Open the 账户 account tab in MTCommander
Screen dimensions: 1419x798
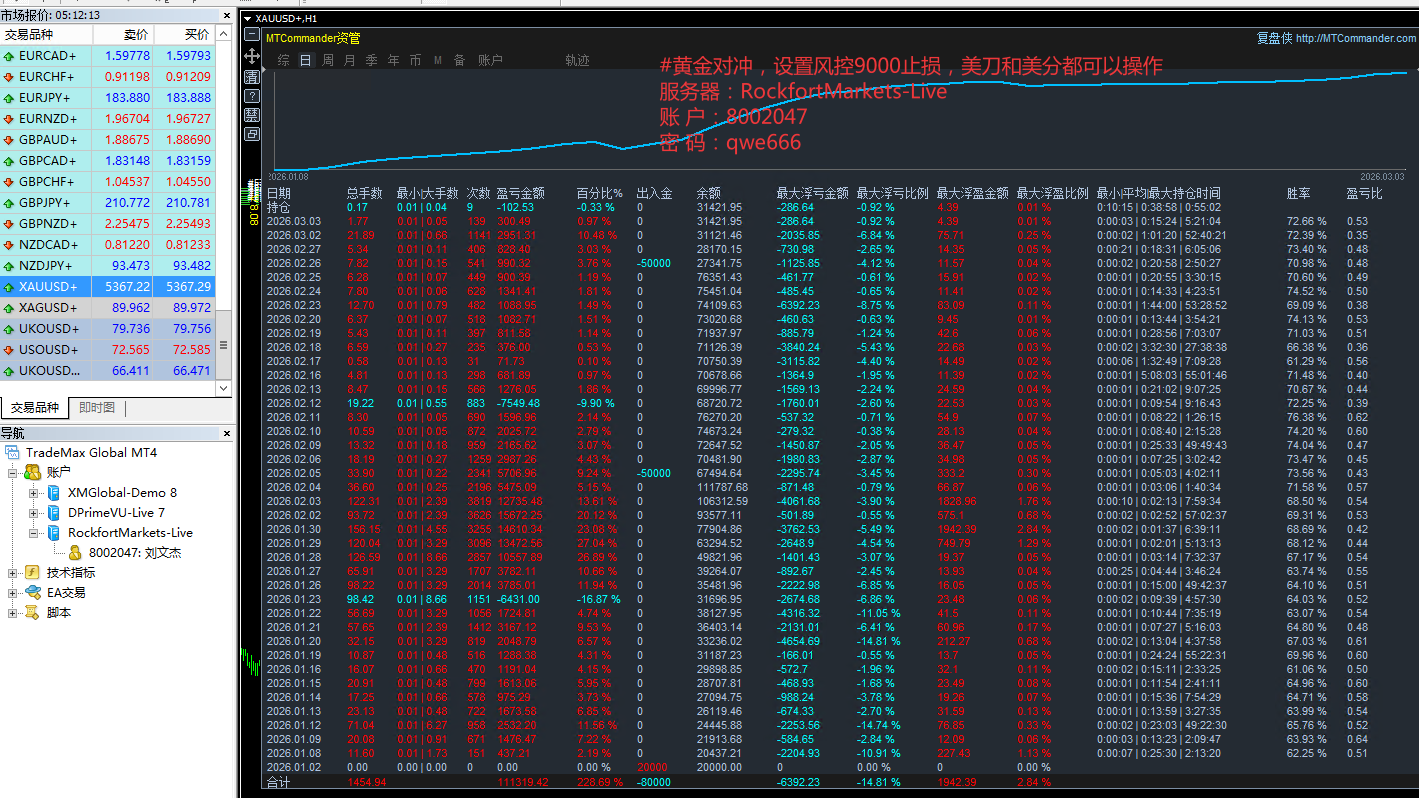coord(490,61)
